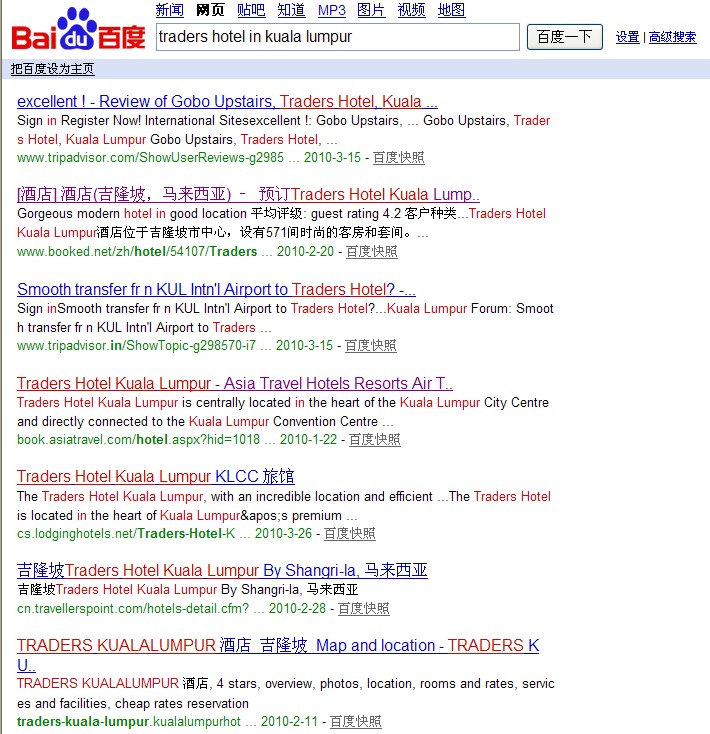The image size is (710, 734).
Task: Click the 百度一下 search button
Action: tap(564, 37)
